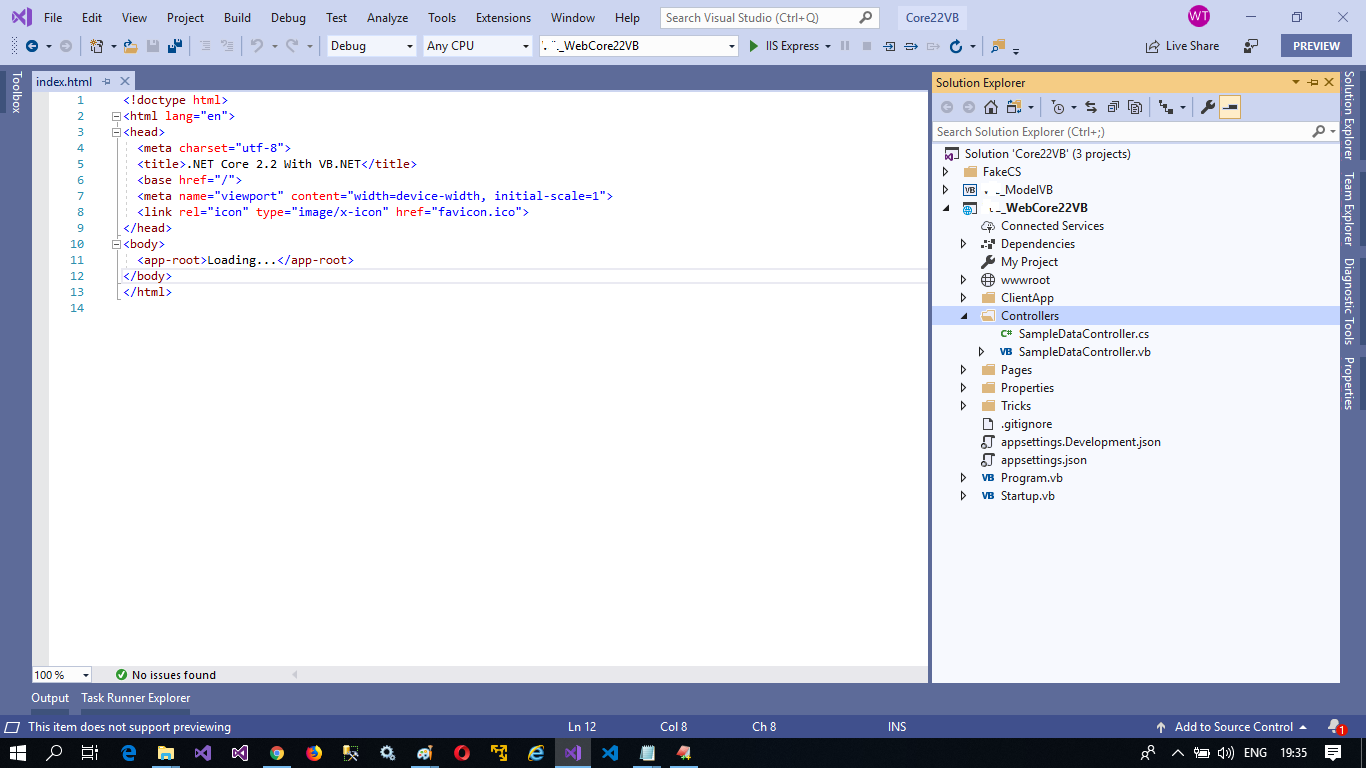
Task: Click the Step Over debug icon
Action: (911, 46)
